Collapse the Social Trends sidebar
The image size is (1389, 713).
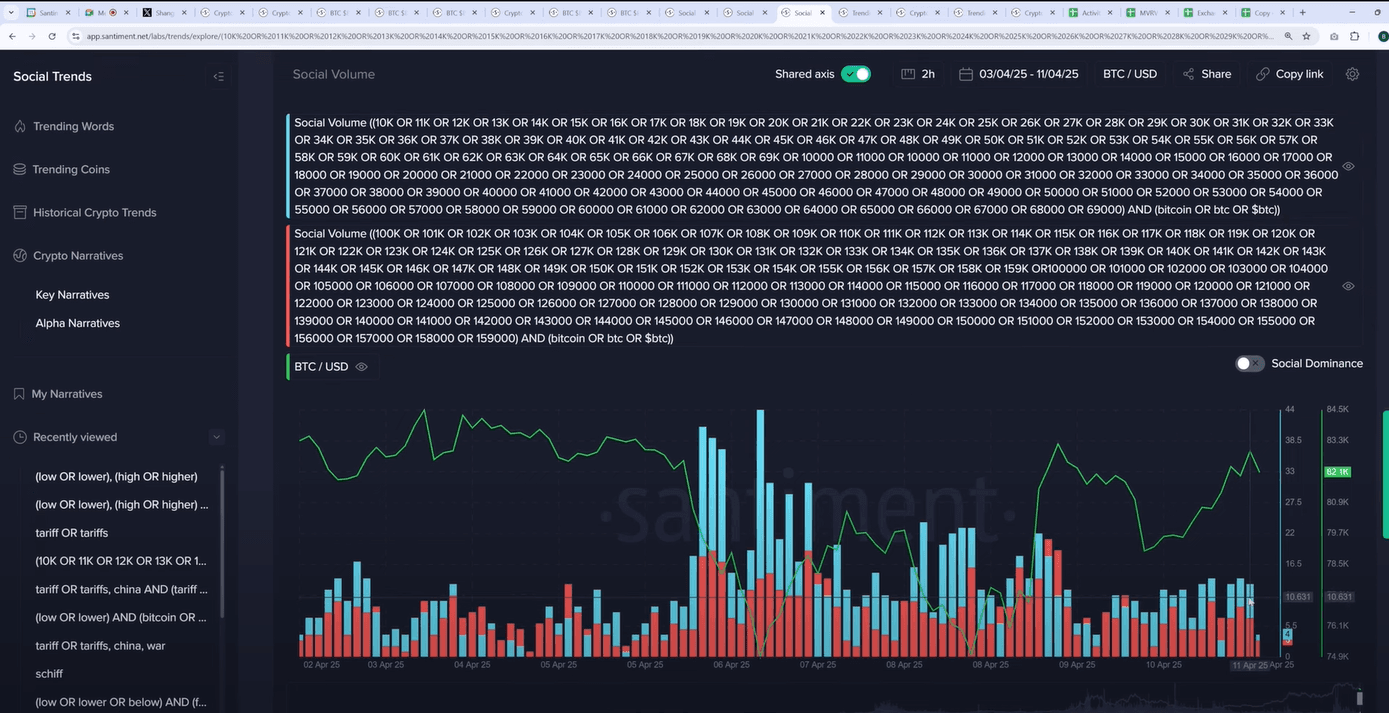pyautogui.click(x=218, y=77)
